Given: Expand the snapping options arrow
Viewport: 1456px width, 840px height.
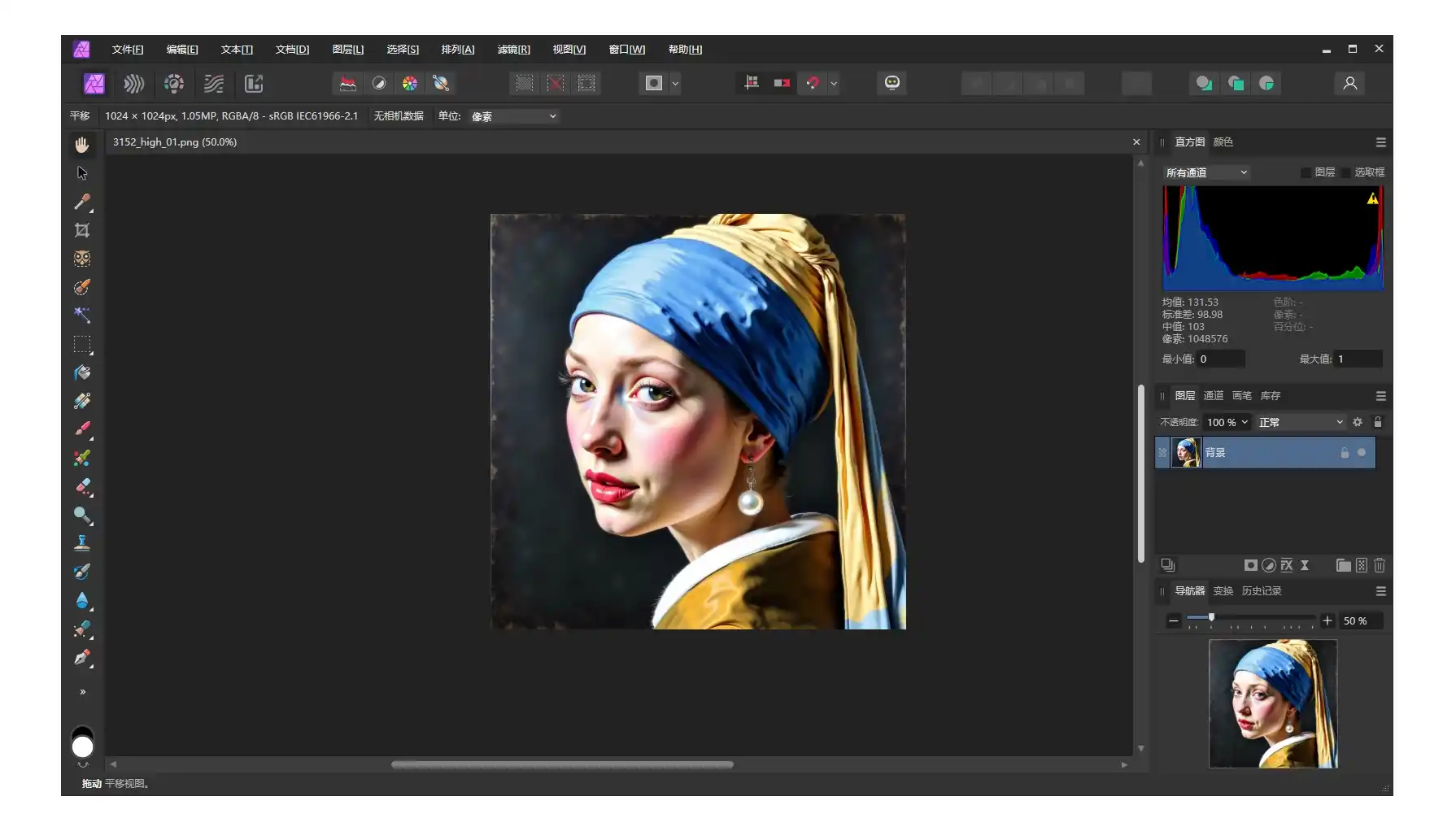Looking at the screenshot, I should (x=834, y=83).
